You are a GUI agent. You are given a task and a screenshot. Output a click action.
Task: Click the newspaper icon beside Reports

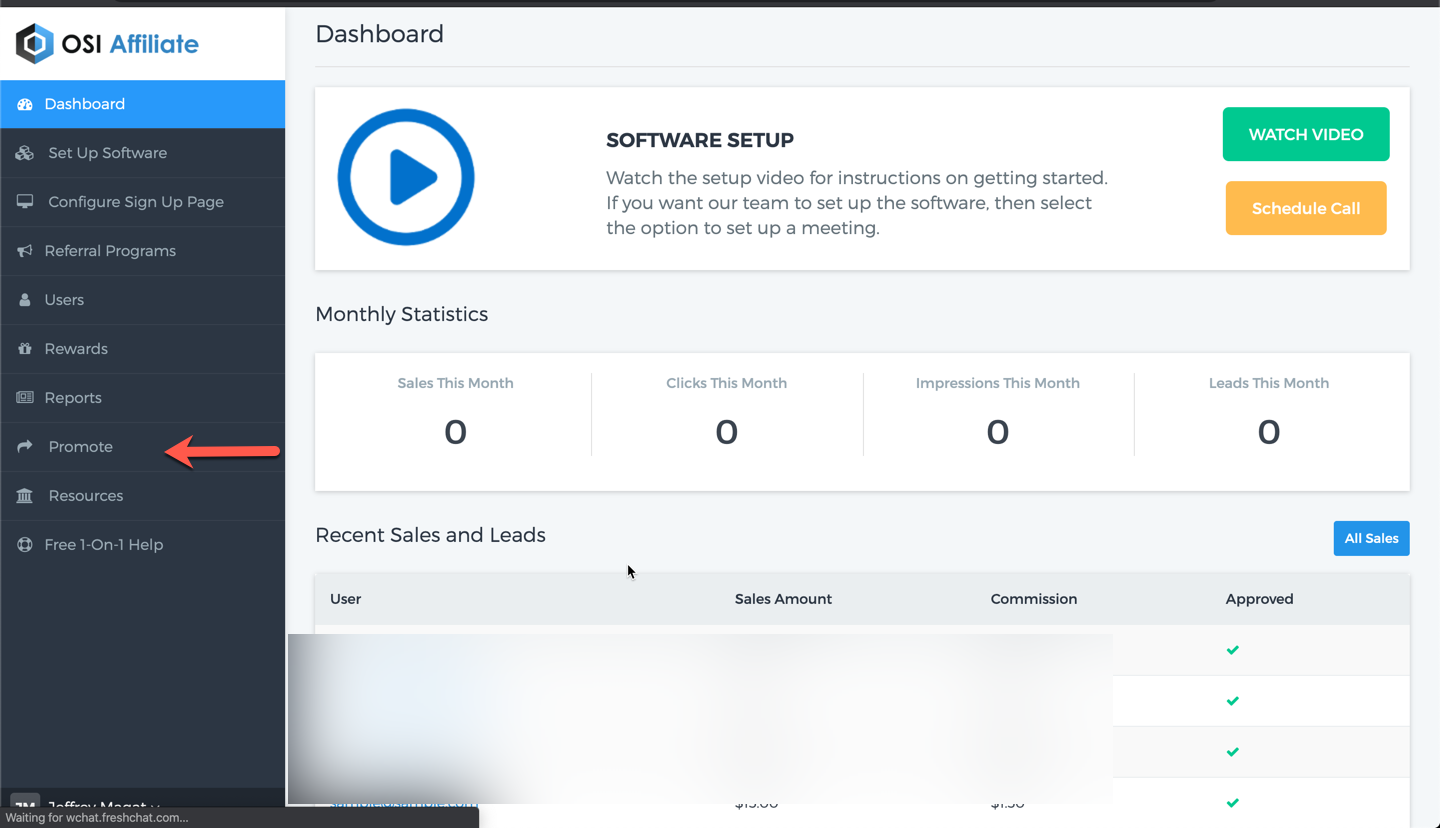tap(25, 398)
